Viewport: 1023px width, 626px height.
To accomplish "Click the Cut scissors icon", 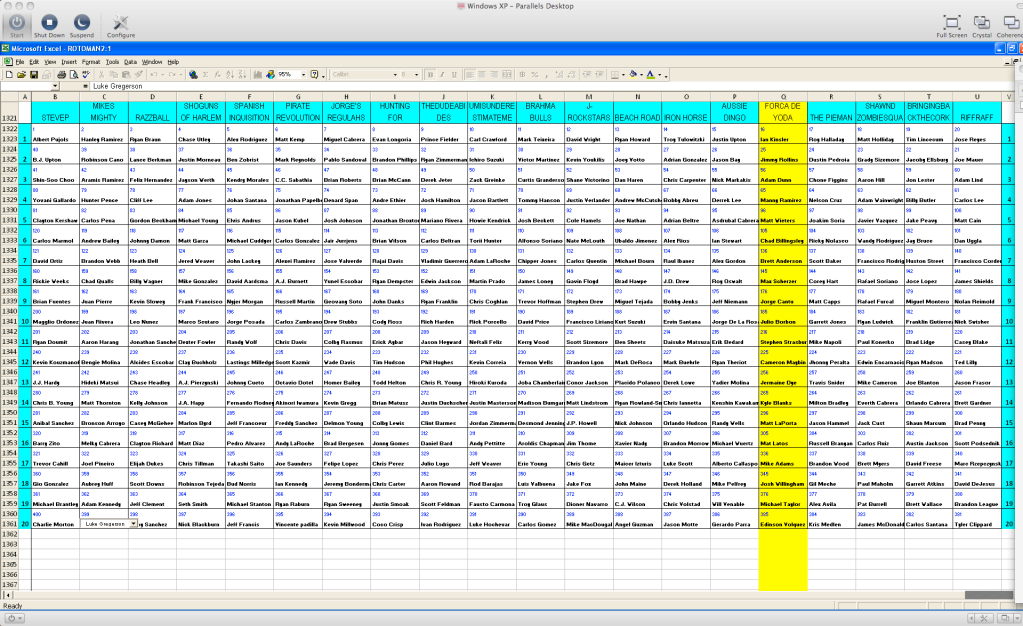I will (101, 74).
